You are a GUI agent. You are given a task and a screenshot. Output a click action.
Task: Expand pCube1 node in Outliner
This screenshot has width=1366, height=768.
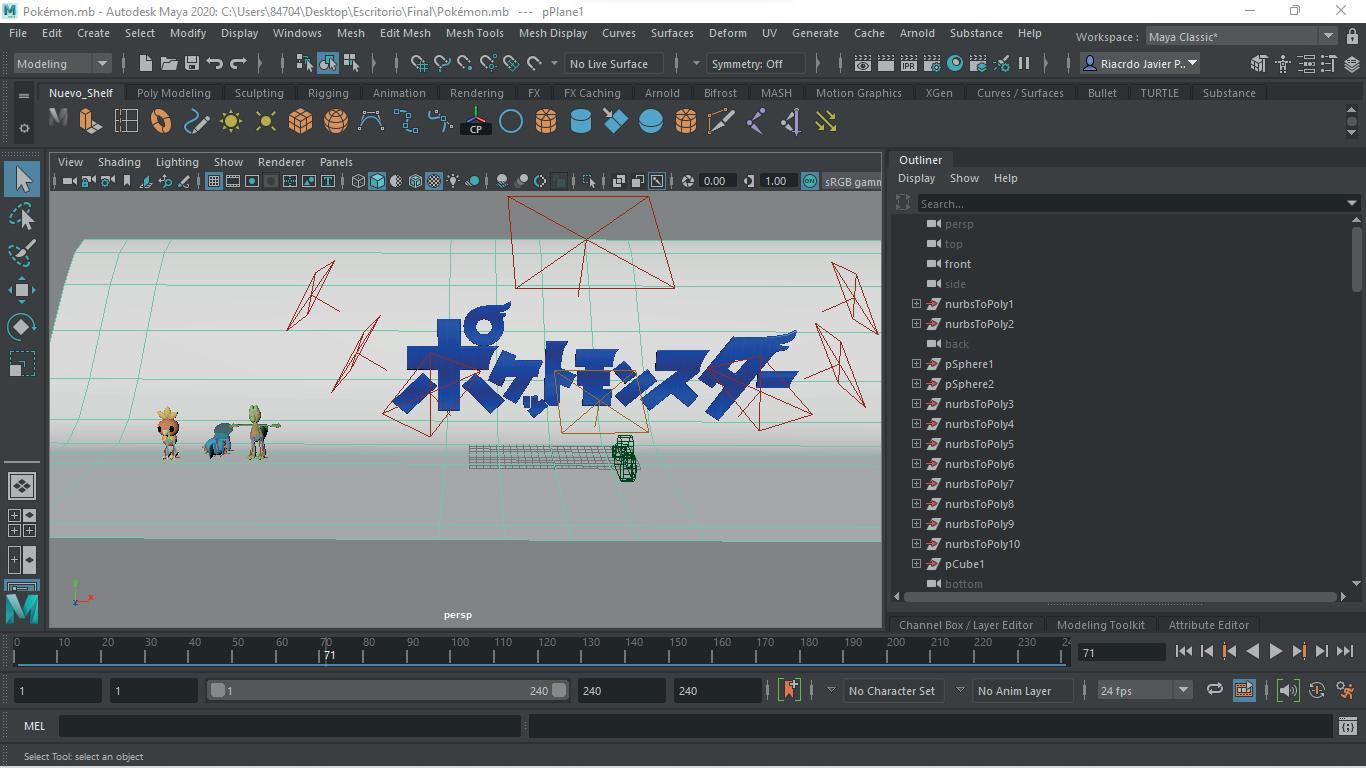click(x=916, y=564)
